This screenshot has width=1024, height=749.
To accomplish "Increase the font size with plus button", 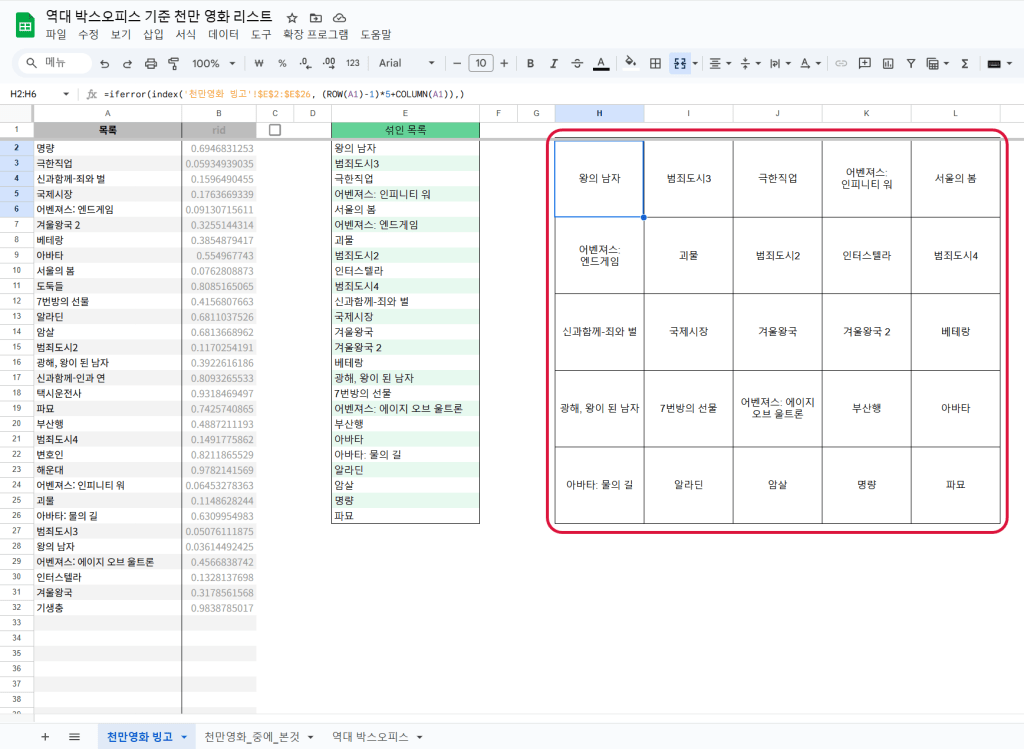I will (x=504, y=63).
